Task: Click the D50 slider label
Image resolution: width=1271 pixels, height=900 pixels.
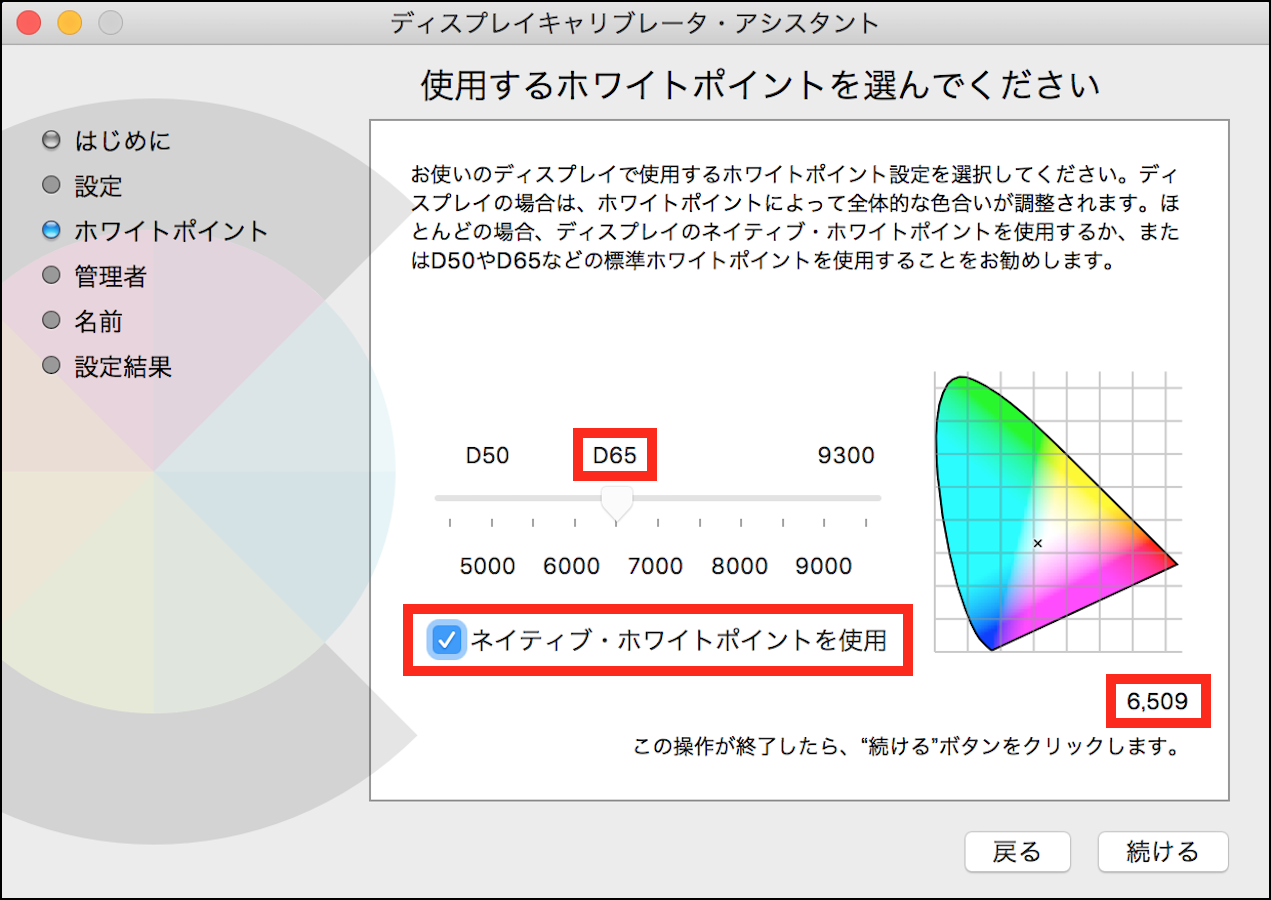Action: (x=488, y=456)
